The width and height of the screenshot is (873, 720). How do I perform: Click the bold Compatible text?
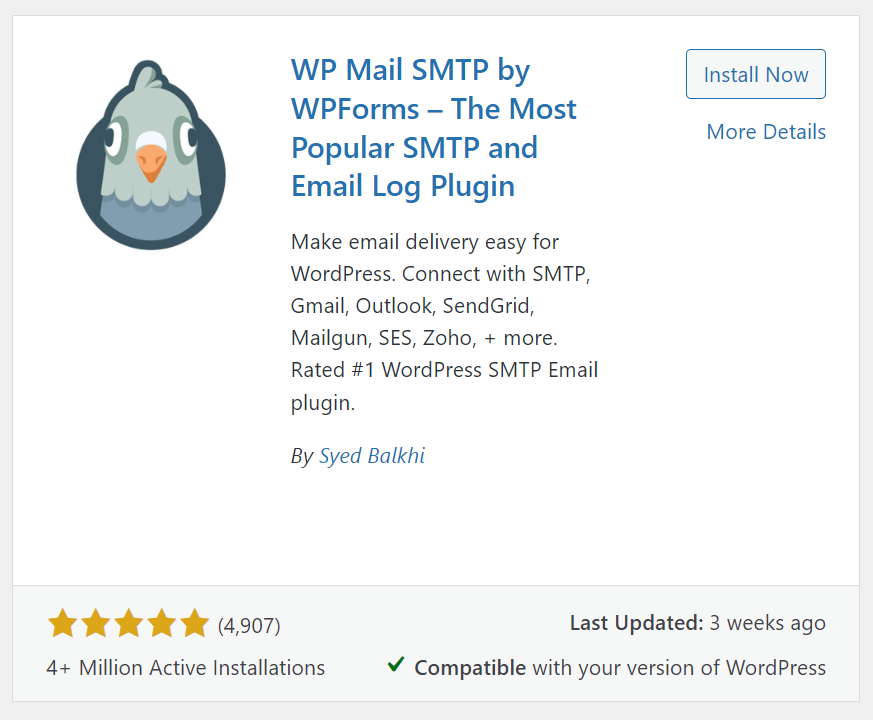470,667
